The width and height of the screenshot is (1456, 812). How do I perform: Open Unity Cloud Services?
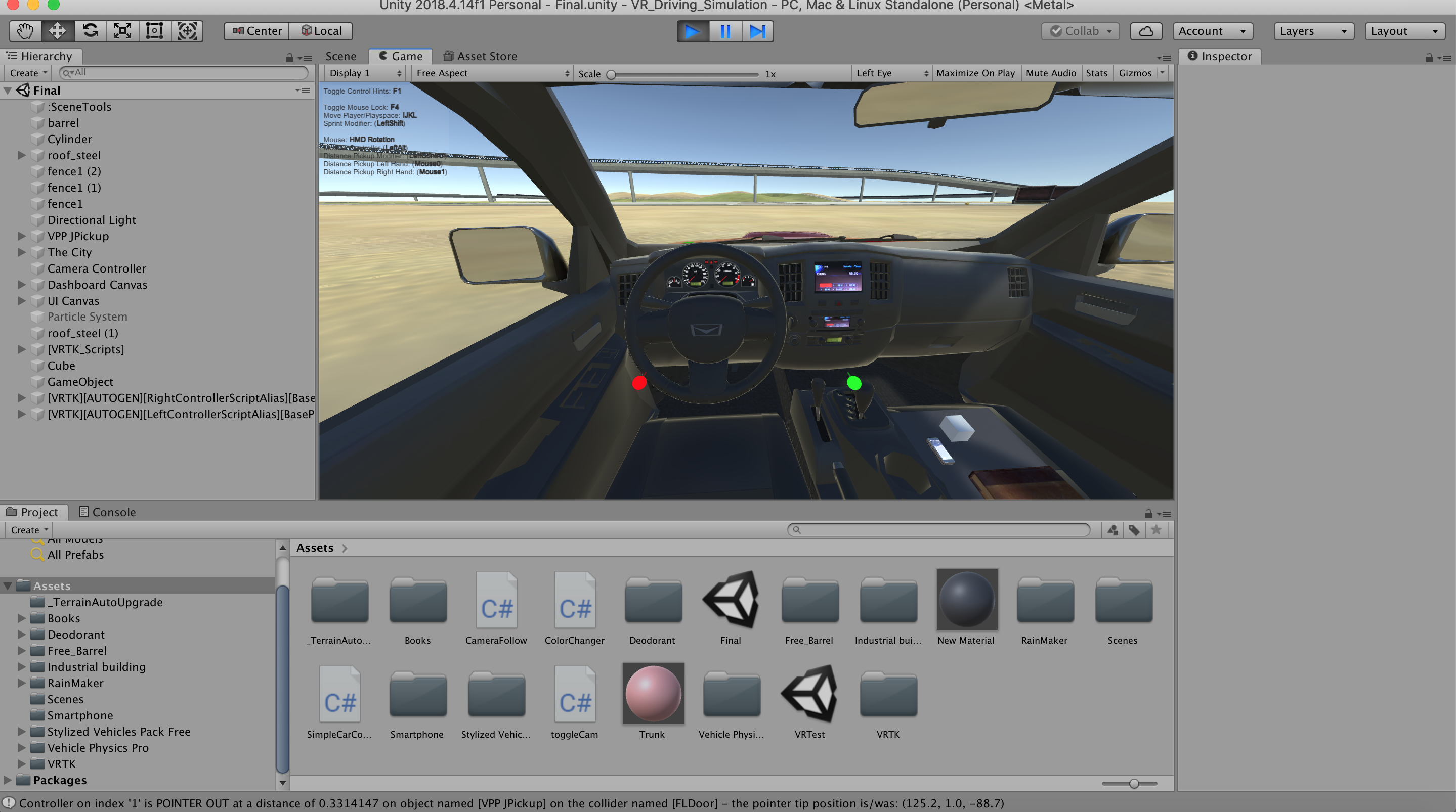[1146, 31]
